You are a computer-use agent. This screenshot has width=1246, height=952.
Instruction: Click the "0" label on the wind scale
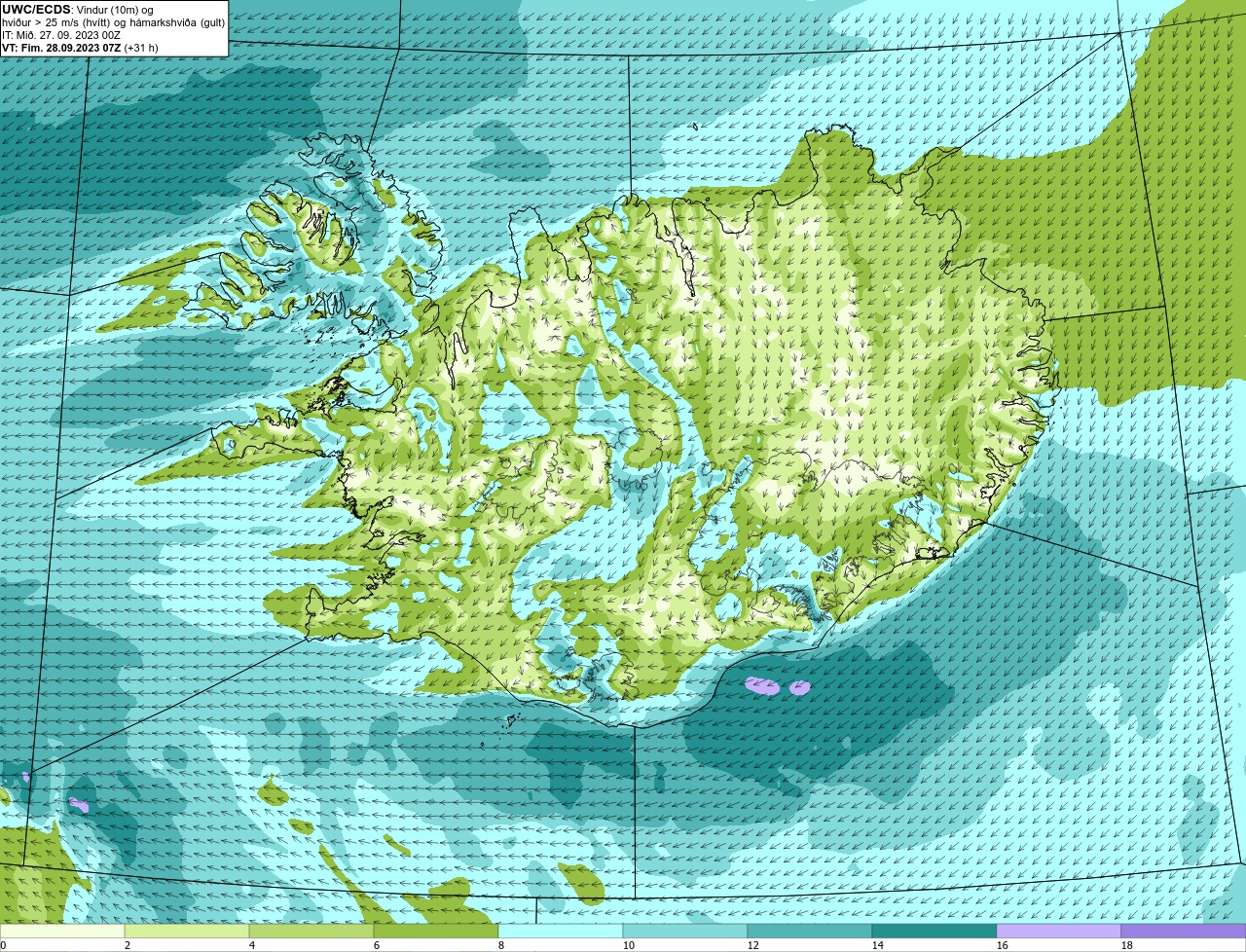click(x=3, y=945)
